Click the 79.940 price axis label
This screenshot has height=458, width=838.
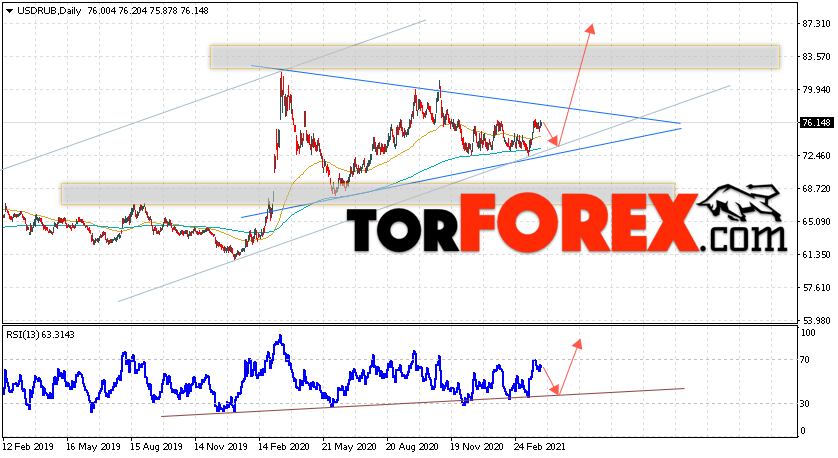816,90
